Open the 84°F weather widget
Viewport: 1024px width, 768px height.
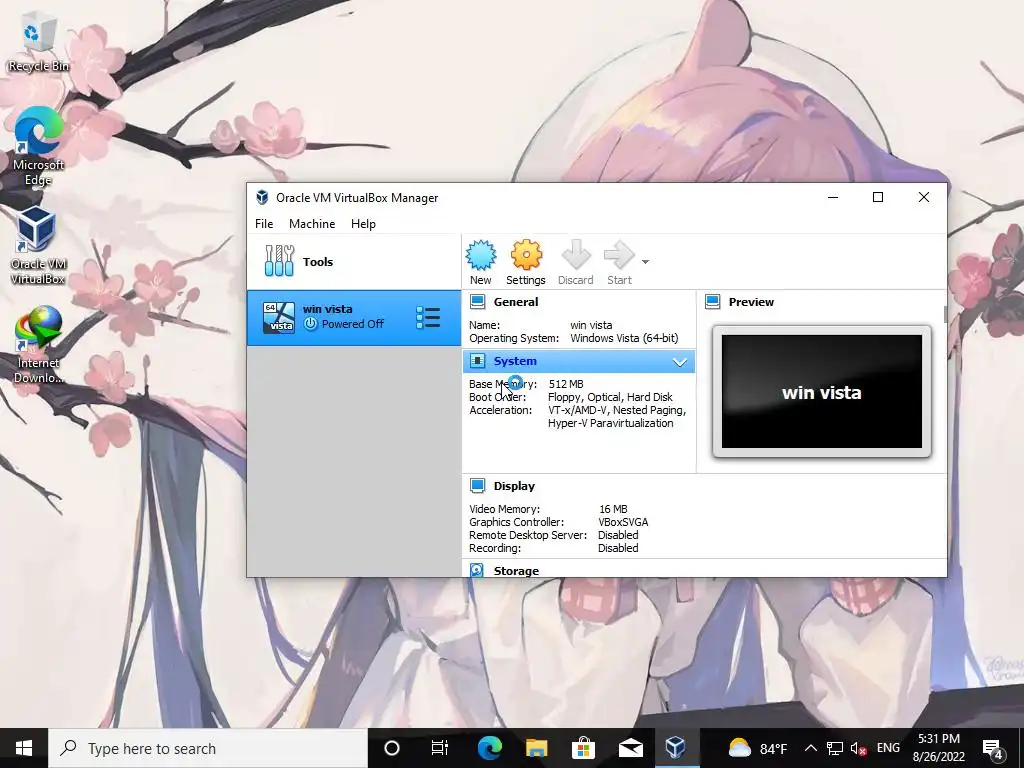click(758, 748)
